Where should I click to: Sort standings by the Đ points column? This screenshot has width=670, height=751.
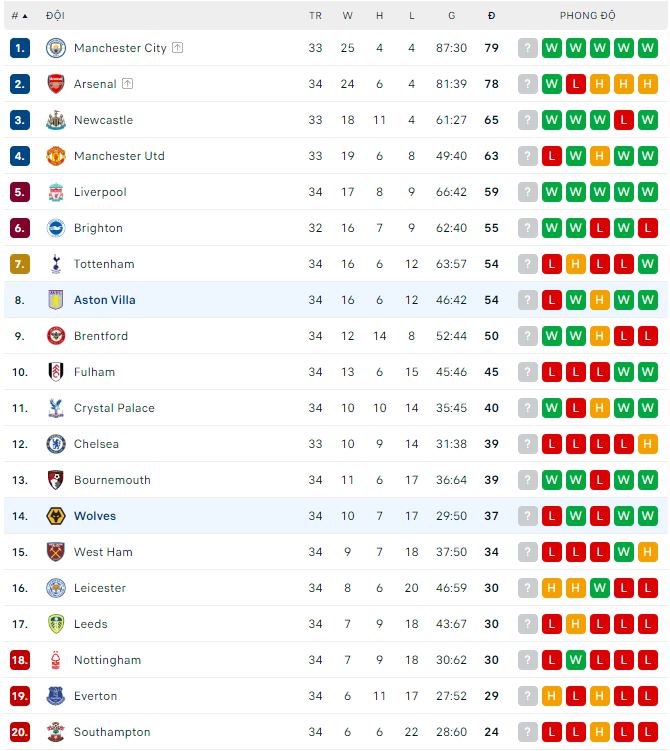pos(491,16)
